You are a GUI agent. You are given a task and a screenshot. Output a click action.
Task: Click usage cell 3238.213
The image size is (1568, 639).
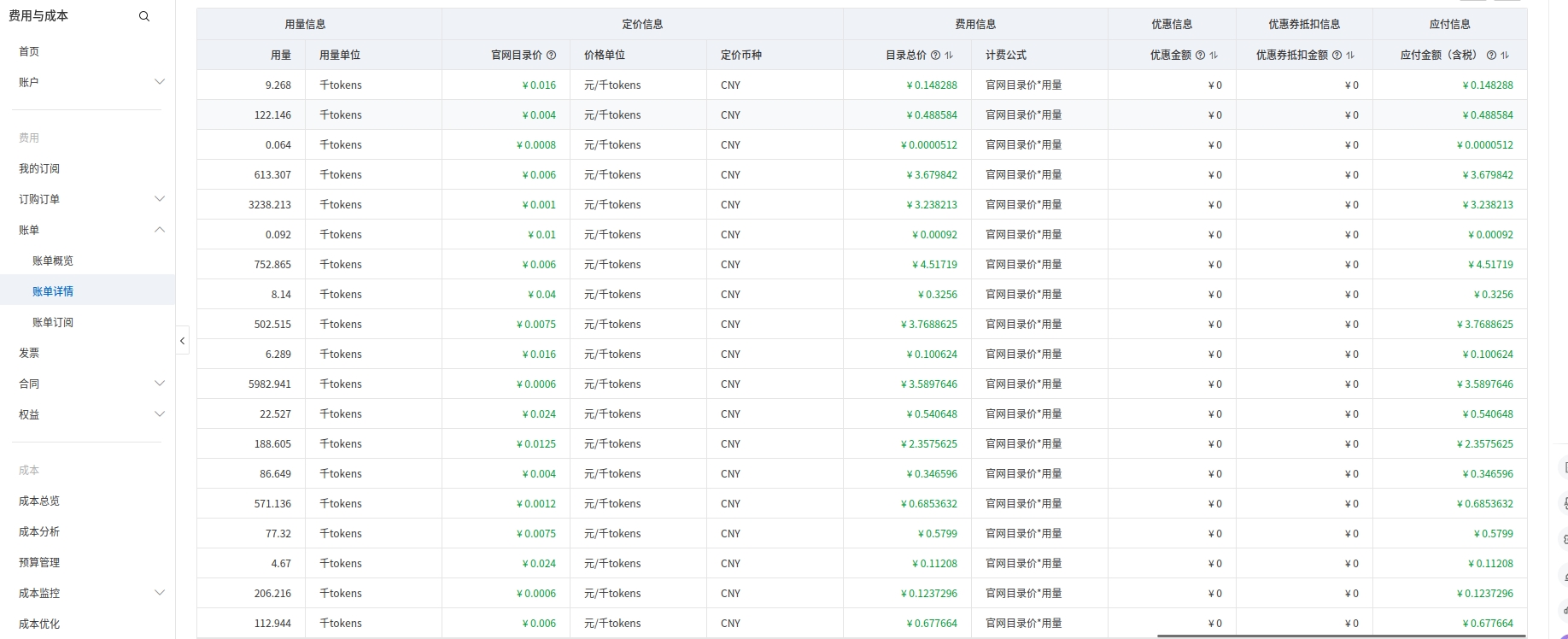coord(270,204)
